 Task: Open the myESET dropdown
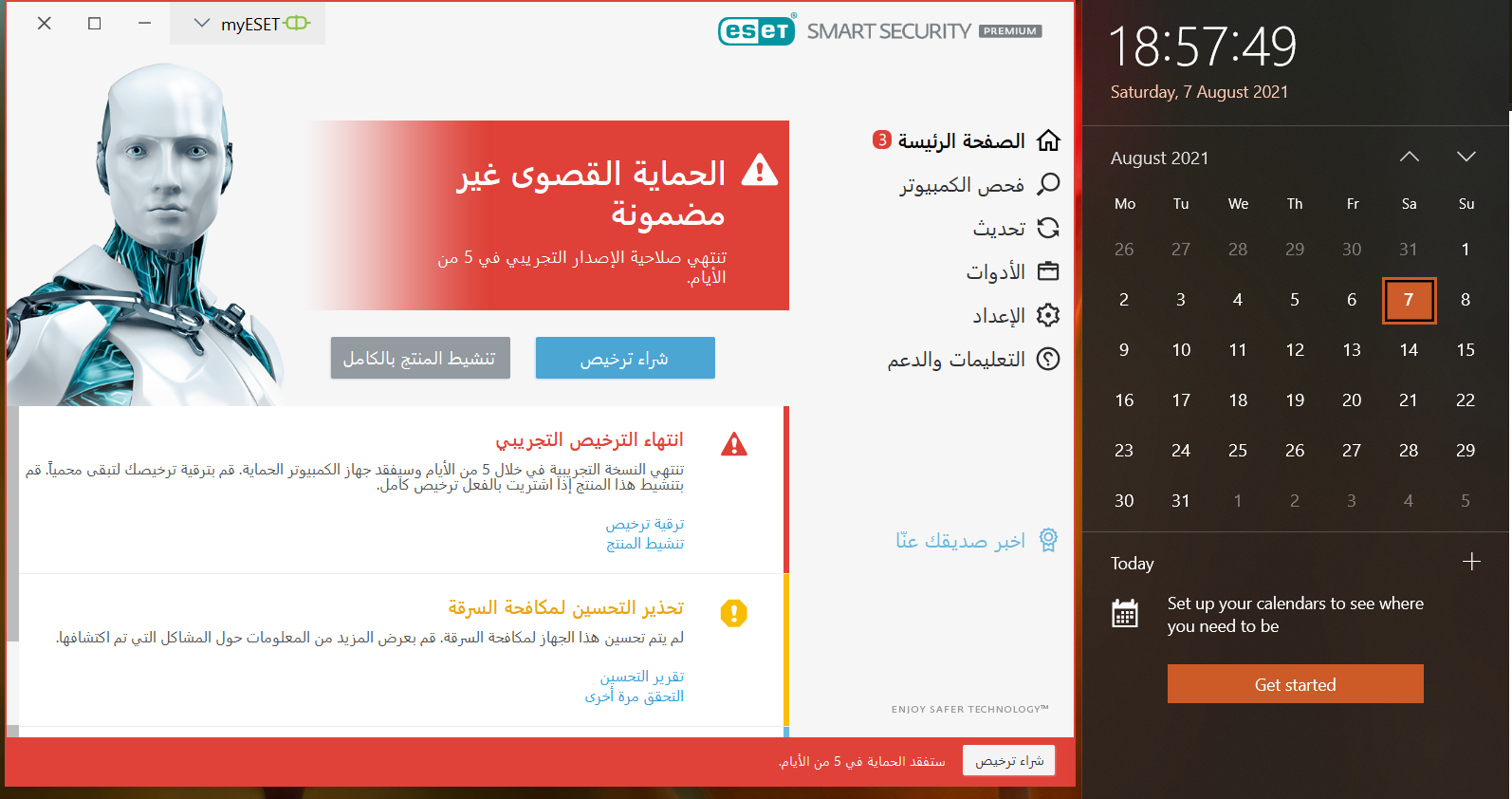248,24
